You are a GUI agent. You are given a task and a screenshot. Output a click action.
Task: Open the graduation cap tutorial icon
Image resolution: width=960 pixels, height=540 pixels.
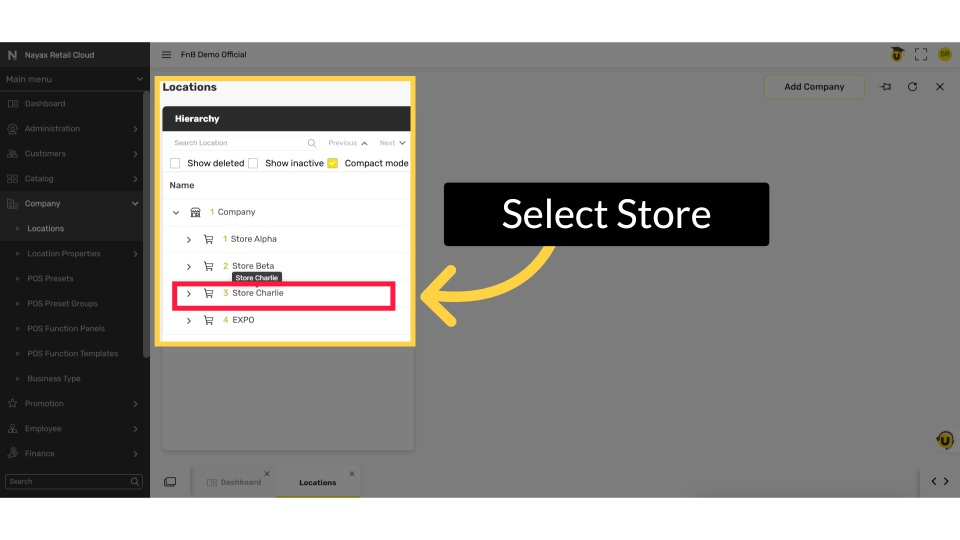[x=897, y=55]
